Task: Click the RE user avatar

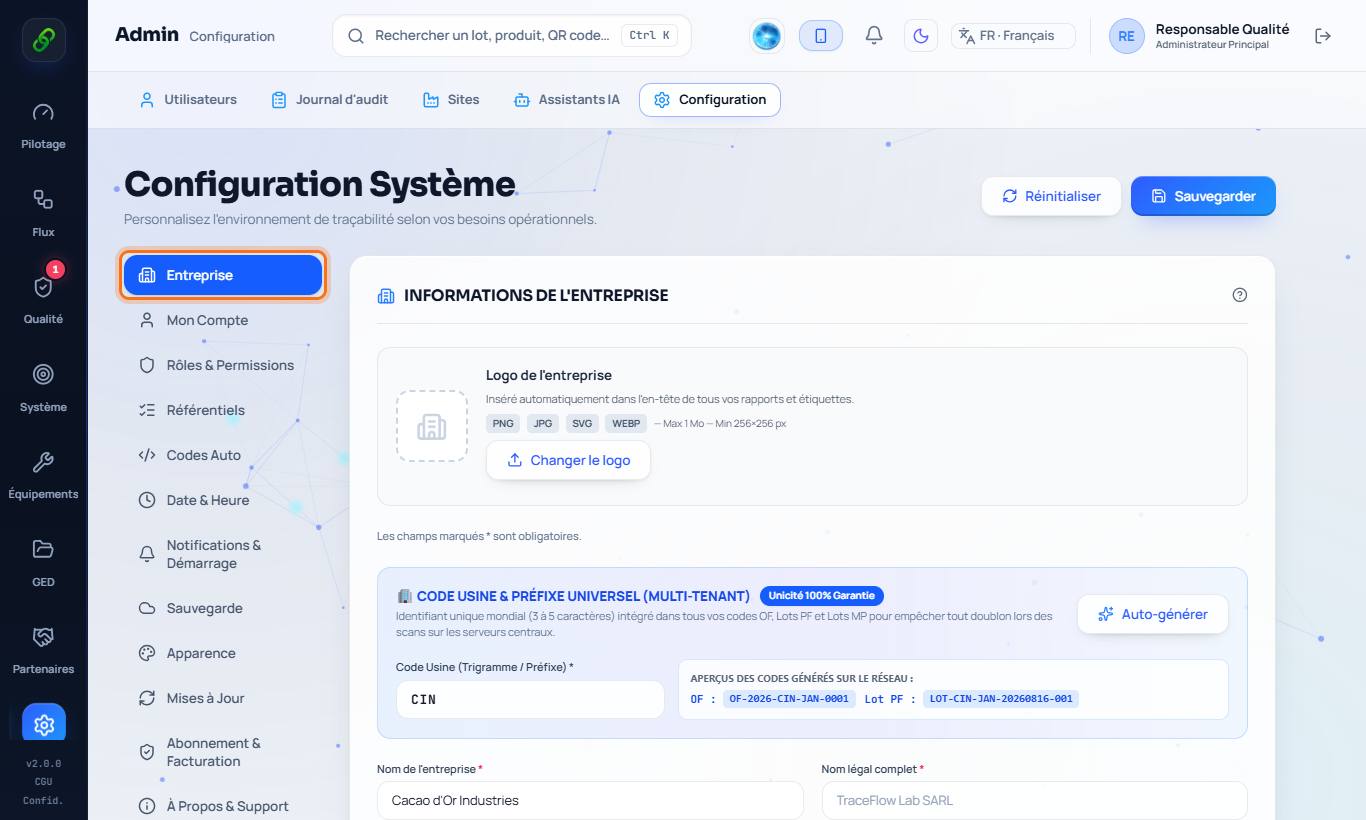Action: (x=1126, y=36)
